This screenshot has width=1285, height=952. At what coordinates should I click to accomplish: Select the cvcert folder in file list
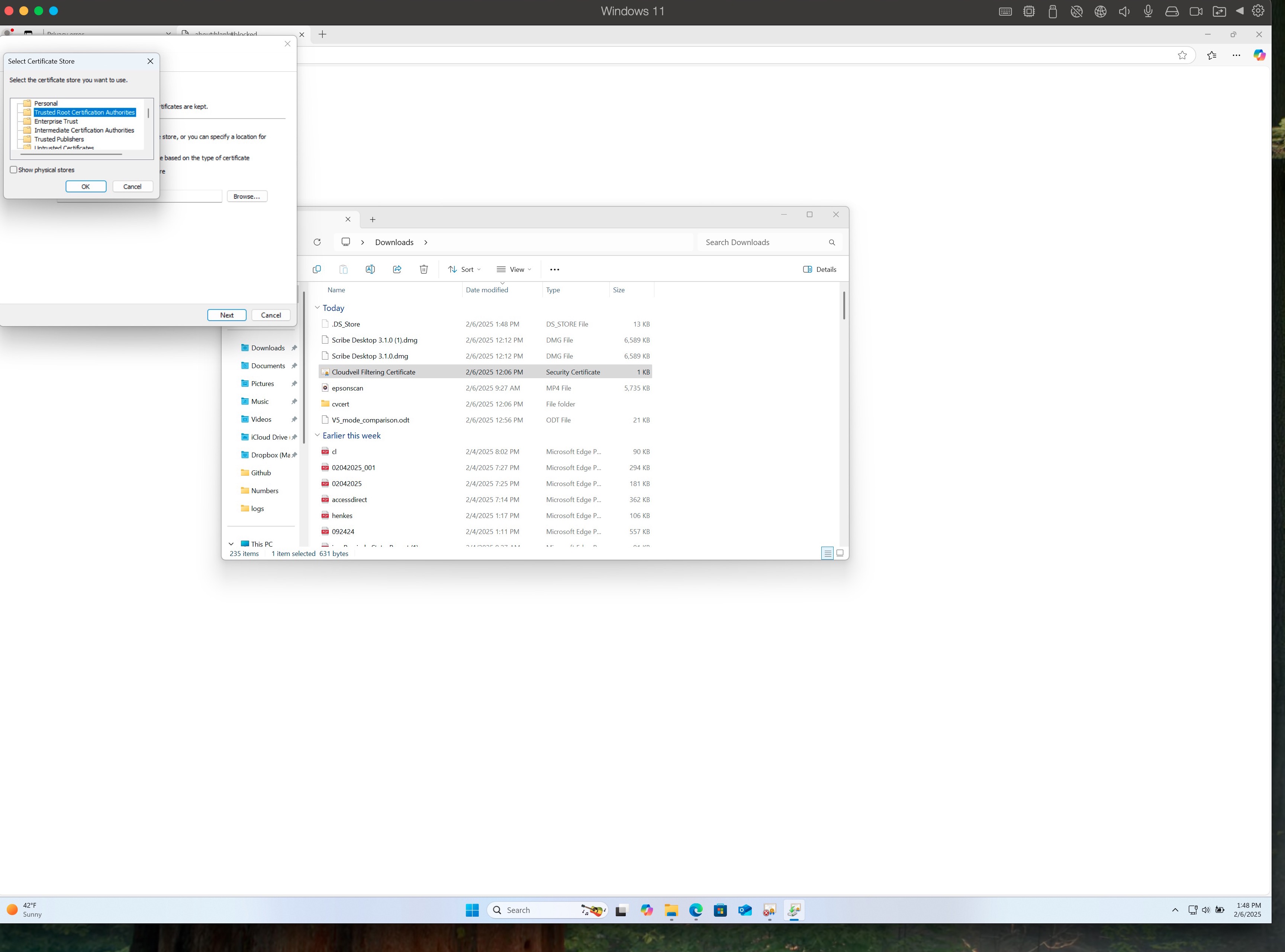484,404
